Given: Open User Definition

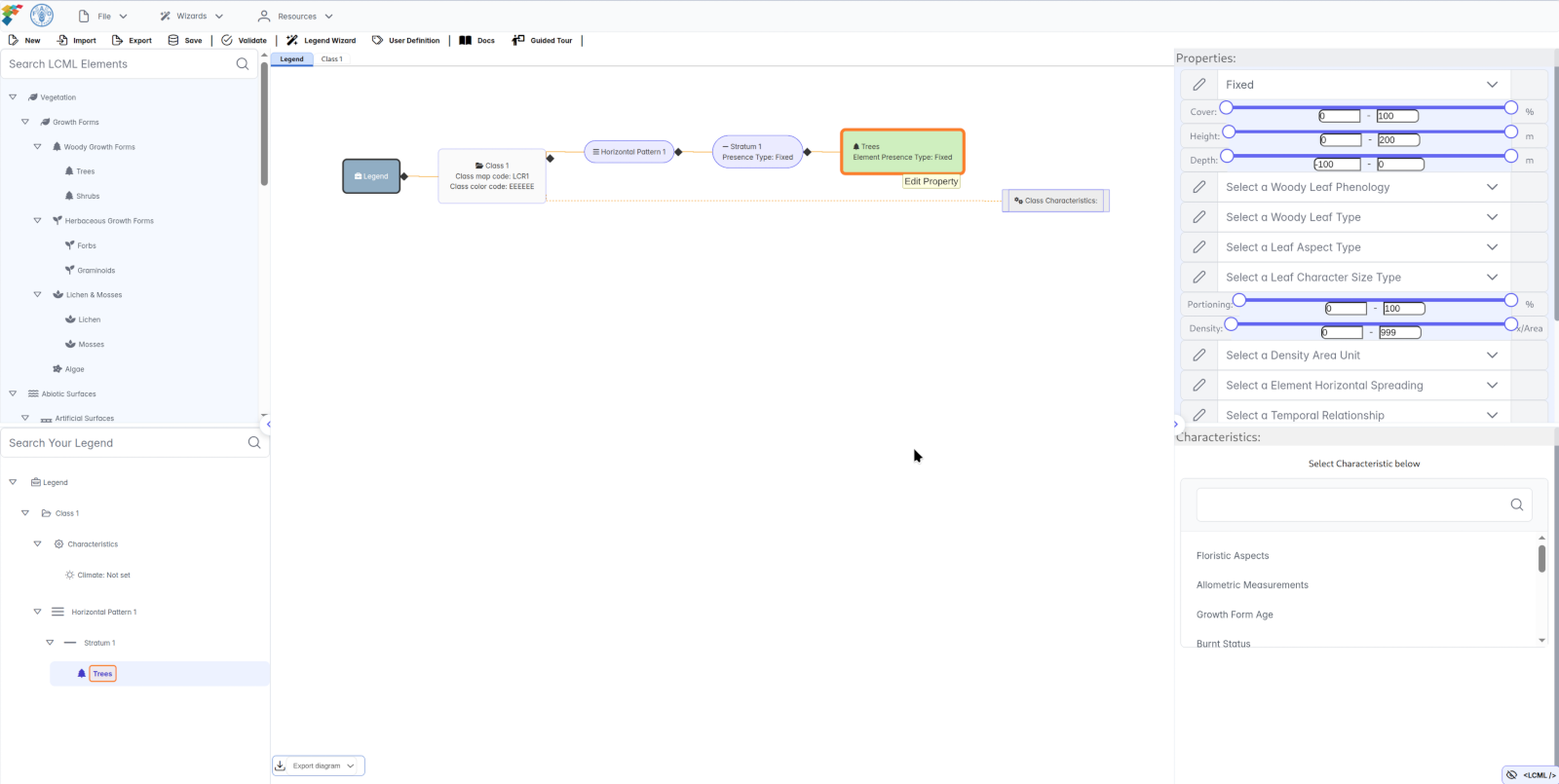Looking at the screenshot, I should click(x=405, y=40).
